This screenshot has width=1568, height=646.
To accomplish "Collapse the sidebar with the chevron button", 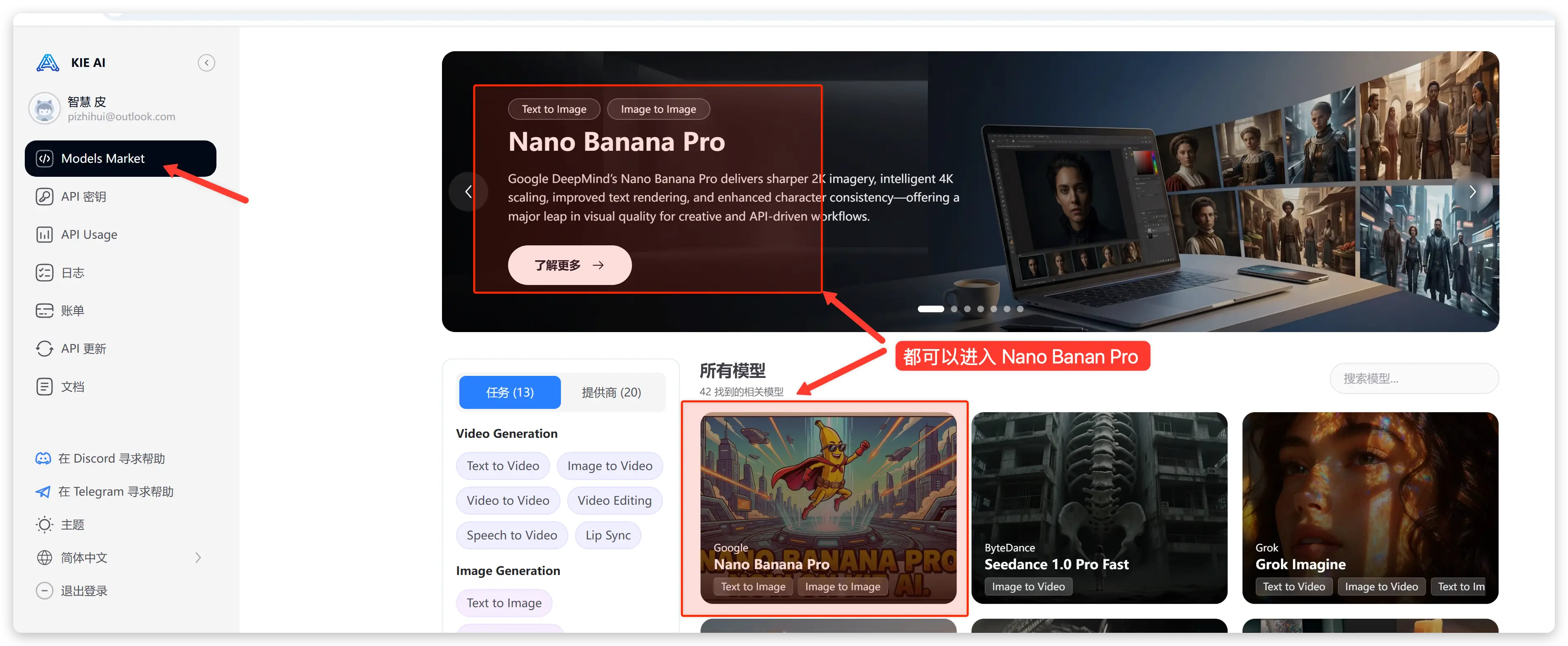I will coord(207,63).
